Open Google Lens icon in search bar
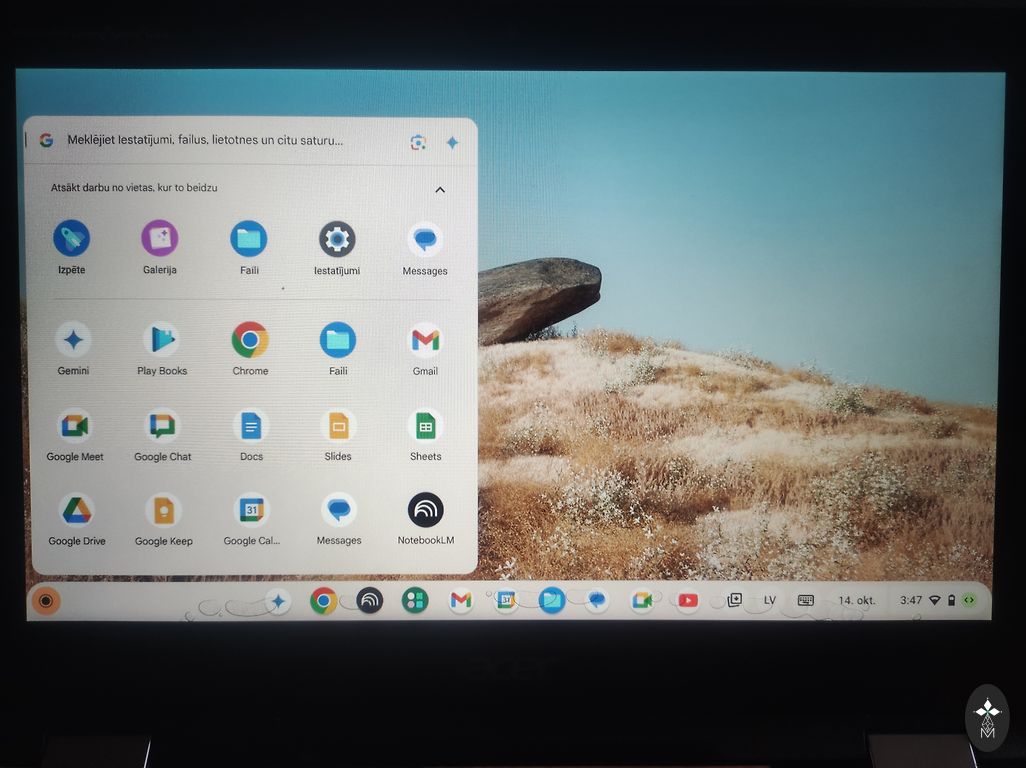Image resolution: width=1026 pixels, height=768 pixels. point(418,142)
